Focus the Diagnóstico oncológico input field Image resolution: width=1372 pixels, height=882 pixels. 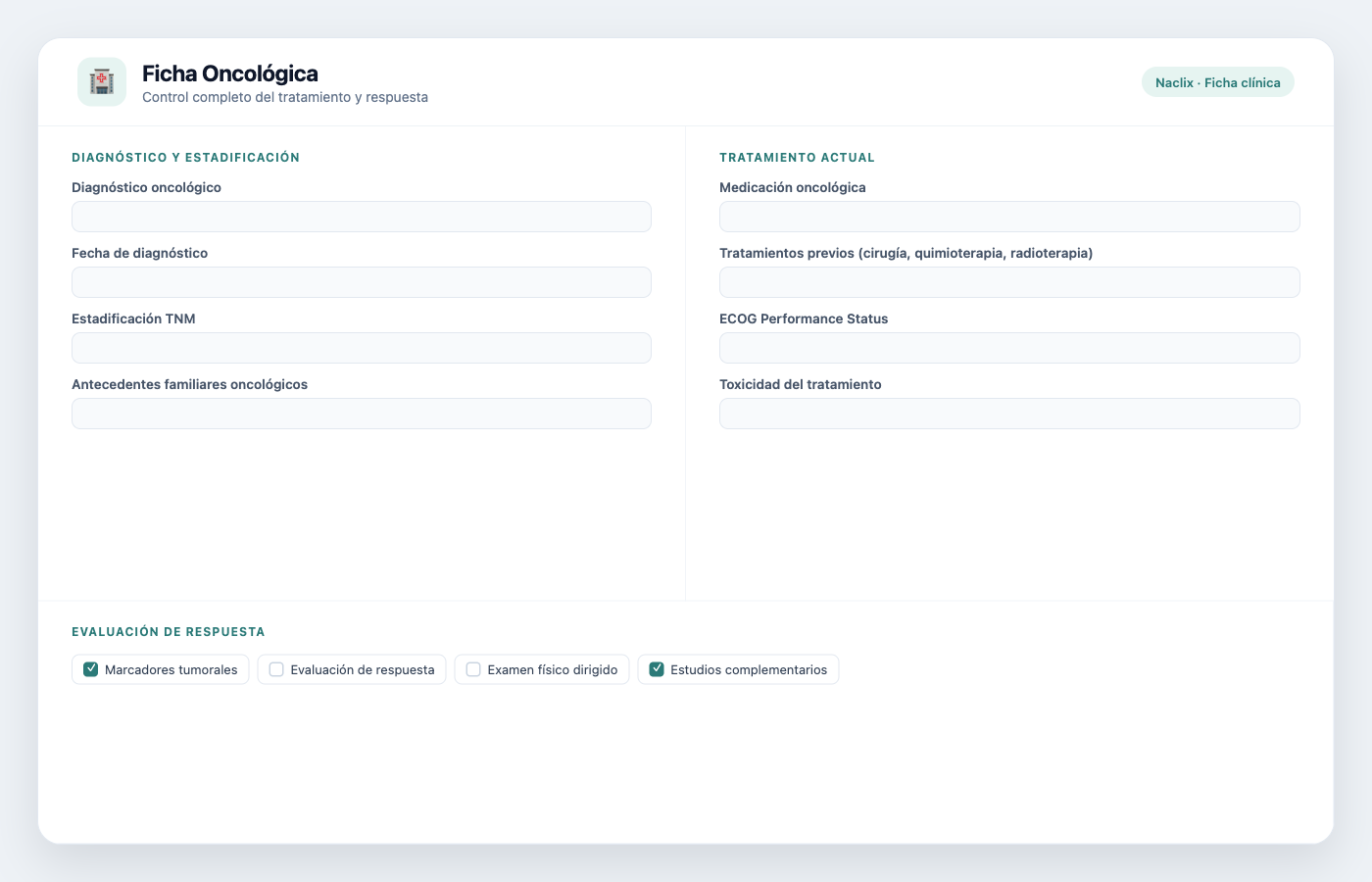[x=362, y=217]
